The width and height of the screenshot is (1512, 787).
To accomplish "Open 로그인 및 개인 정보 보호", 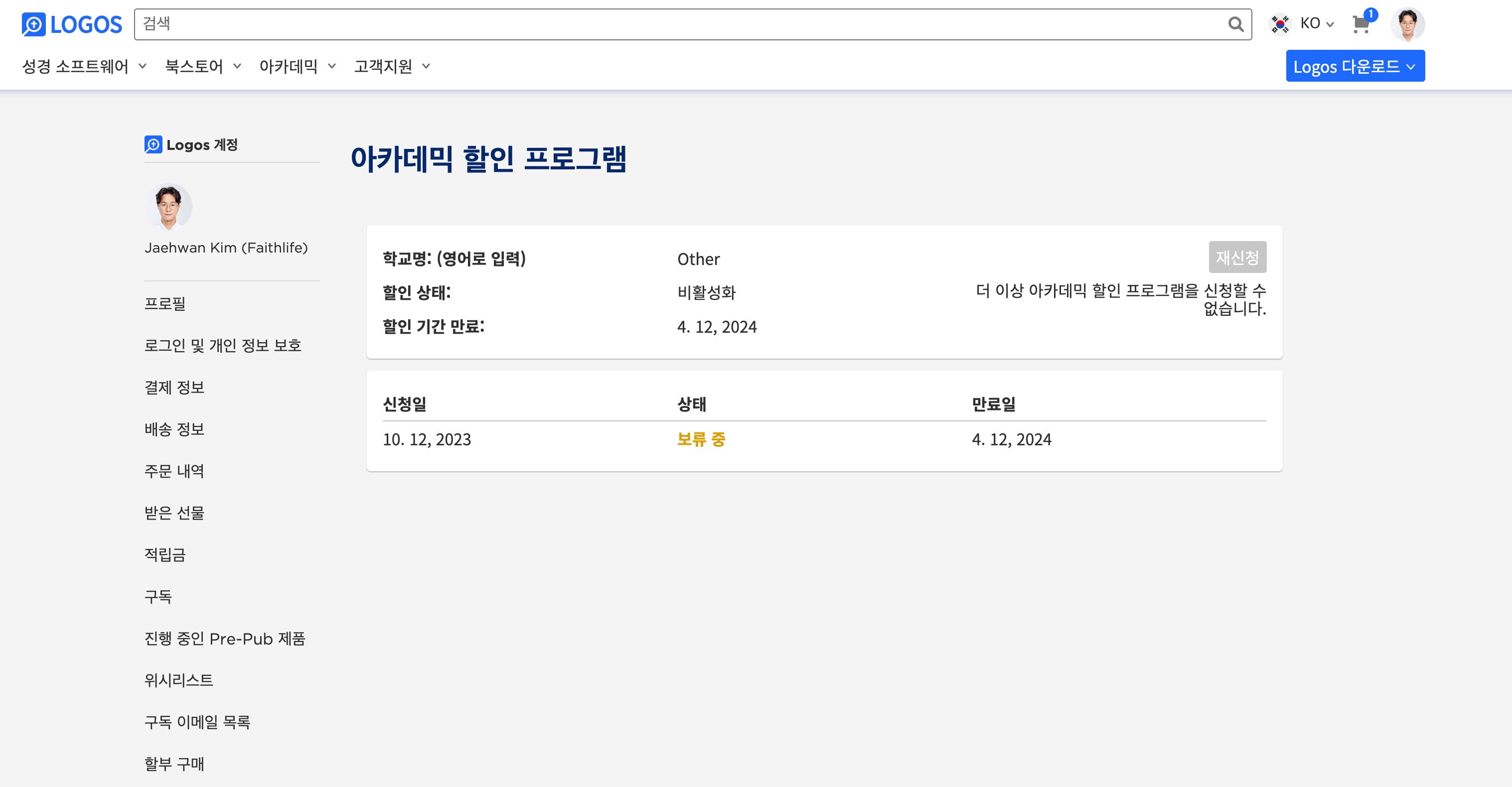I will click(x=223, y=345).
